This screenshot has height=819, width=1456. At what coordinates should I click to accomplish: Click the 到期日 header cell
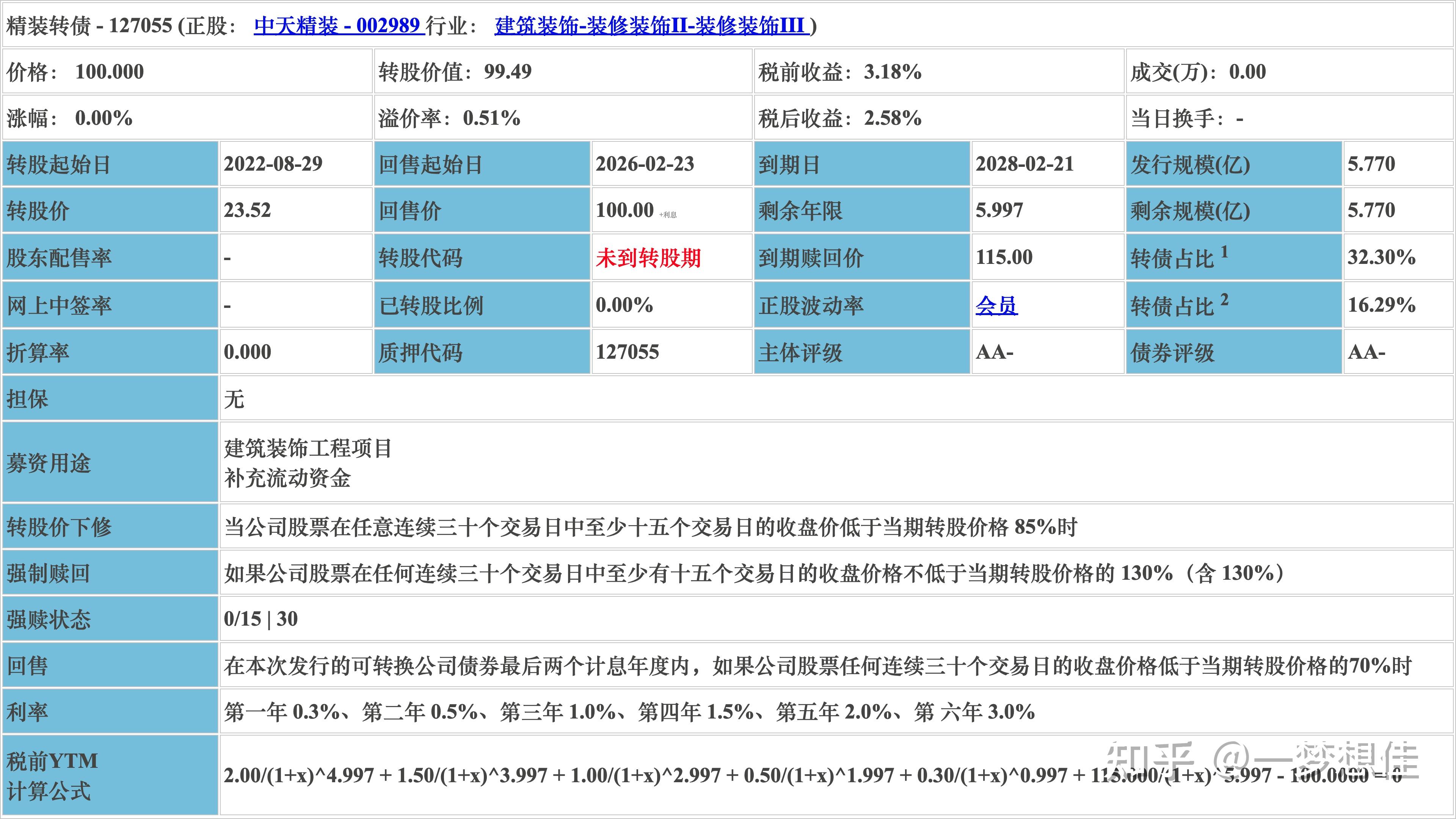point(862,164)
